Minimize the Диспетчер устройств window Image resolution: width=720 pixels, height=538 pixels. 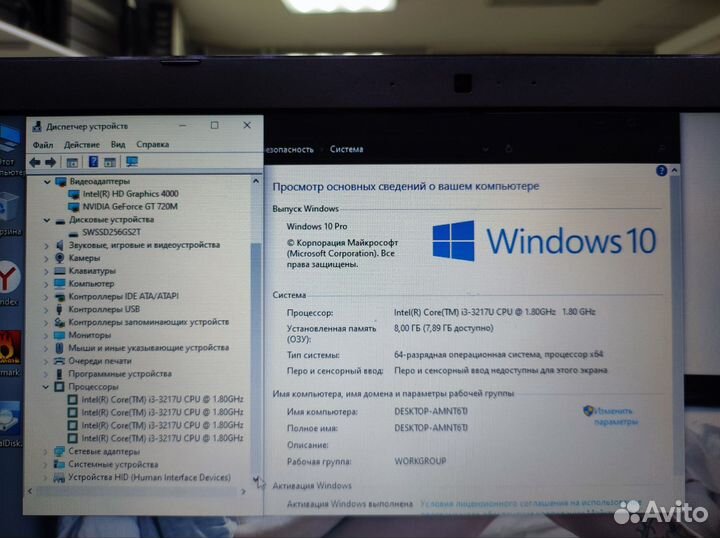[182, 125]
